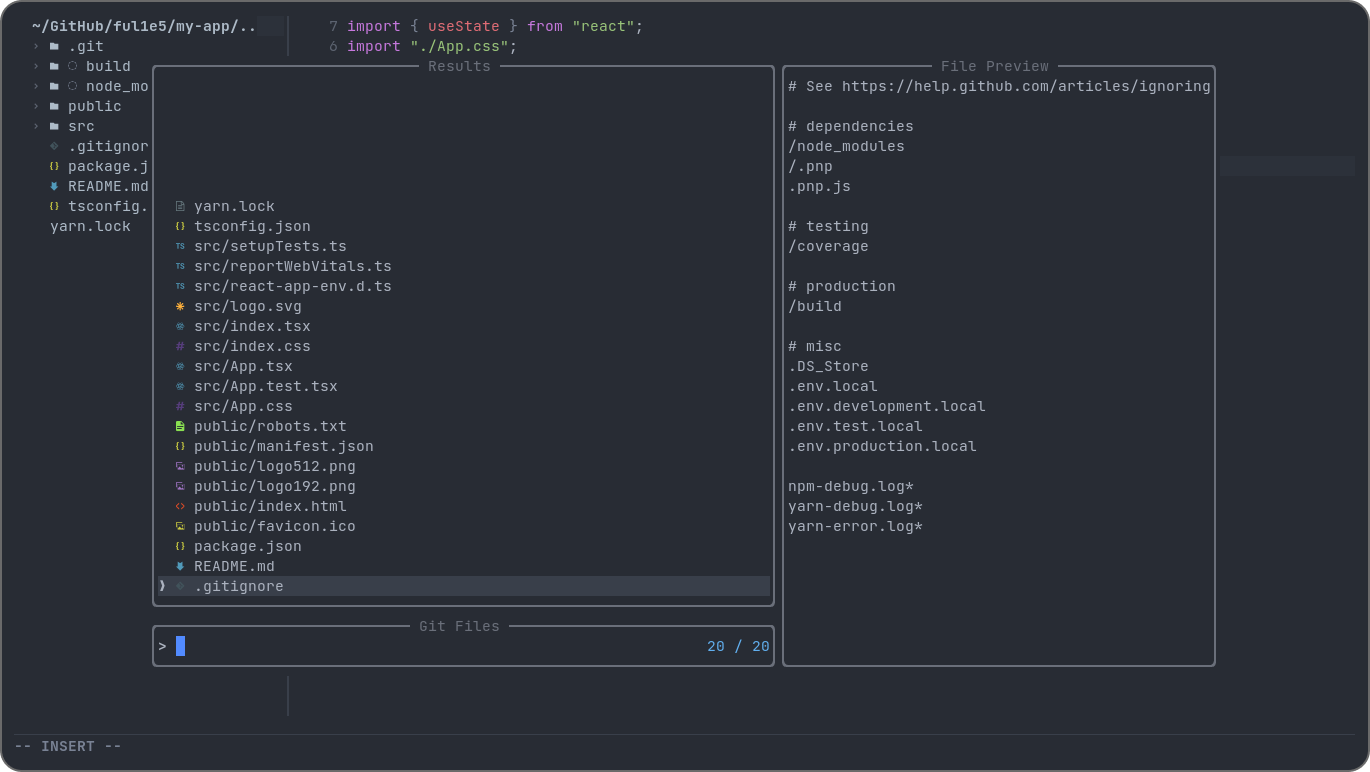Viewport: 1370px width, 772px height.
Task: Click the build folder icon in tree
Action: [x=54, y=66]
